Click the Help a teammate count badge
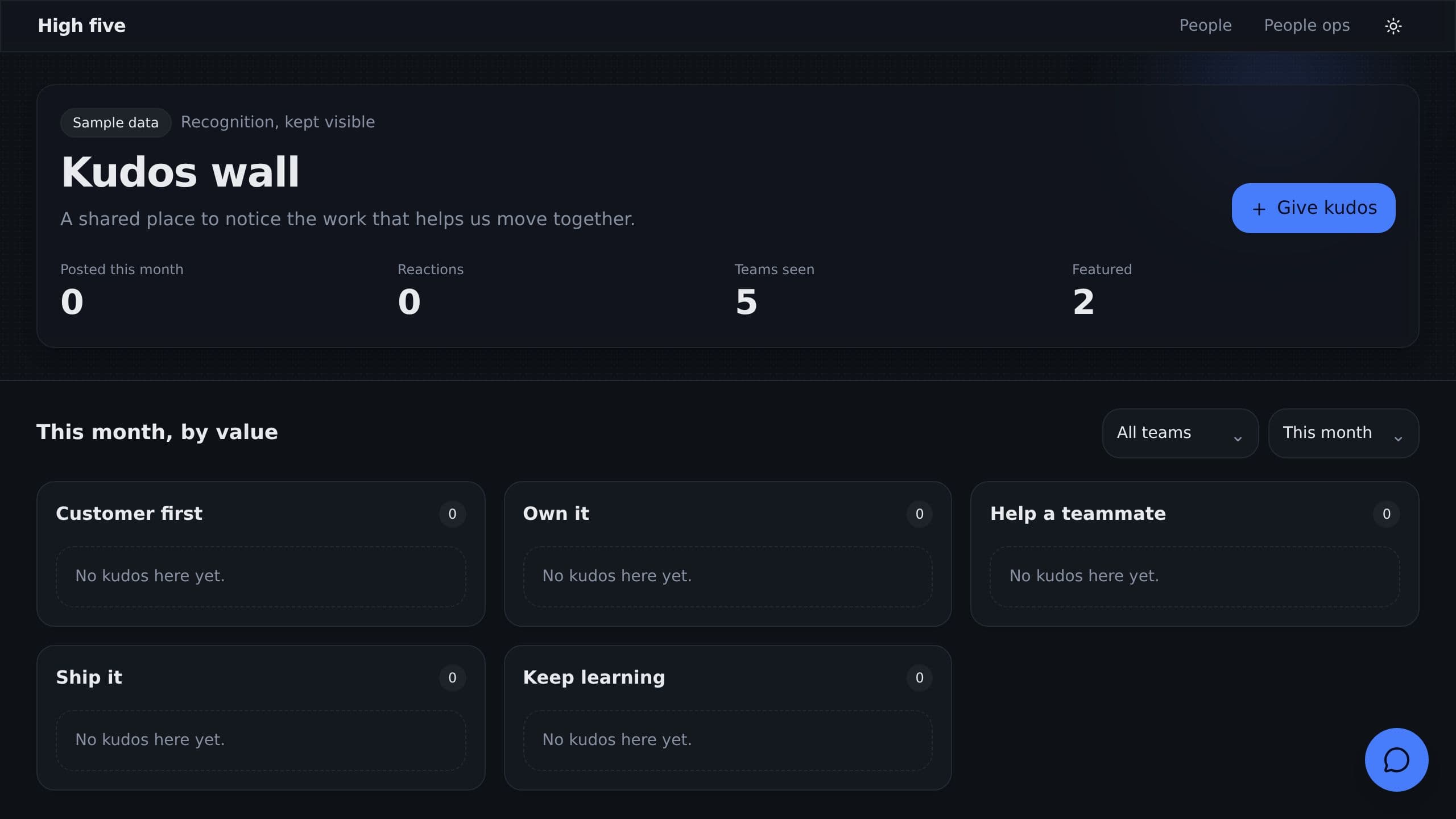This screenshot has width=1456, height=819. [1386, 514]
